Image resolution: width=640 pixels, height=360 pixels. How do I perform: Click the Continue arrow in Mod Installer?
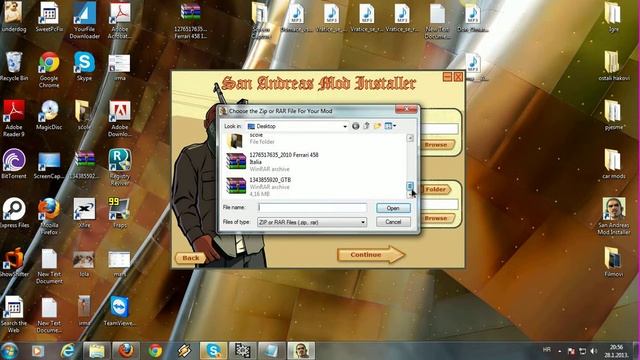[371, 254]
